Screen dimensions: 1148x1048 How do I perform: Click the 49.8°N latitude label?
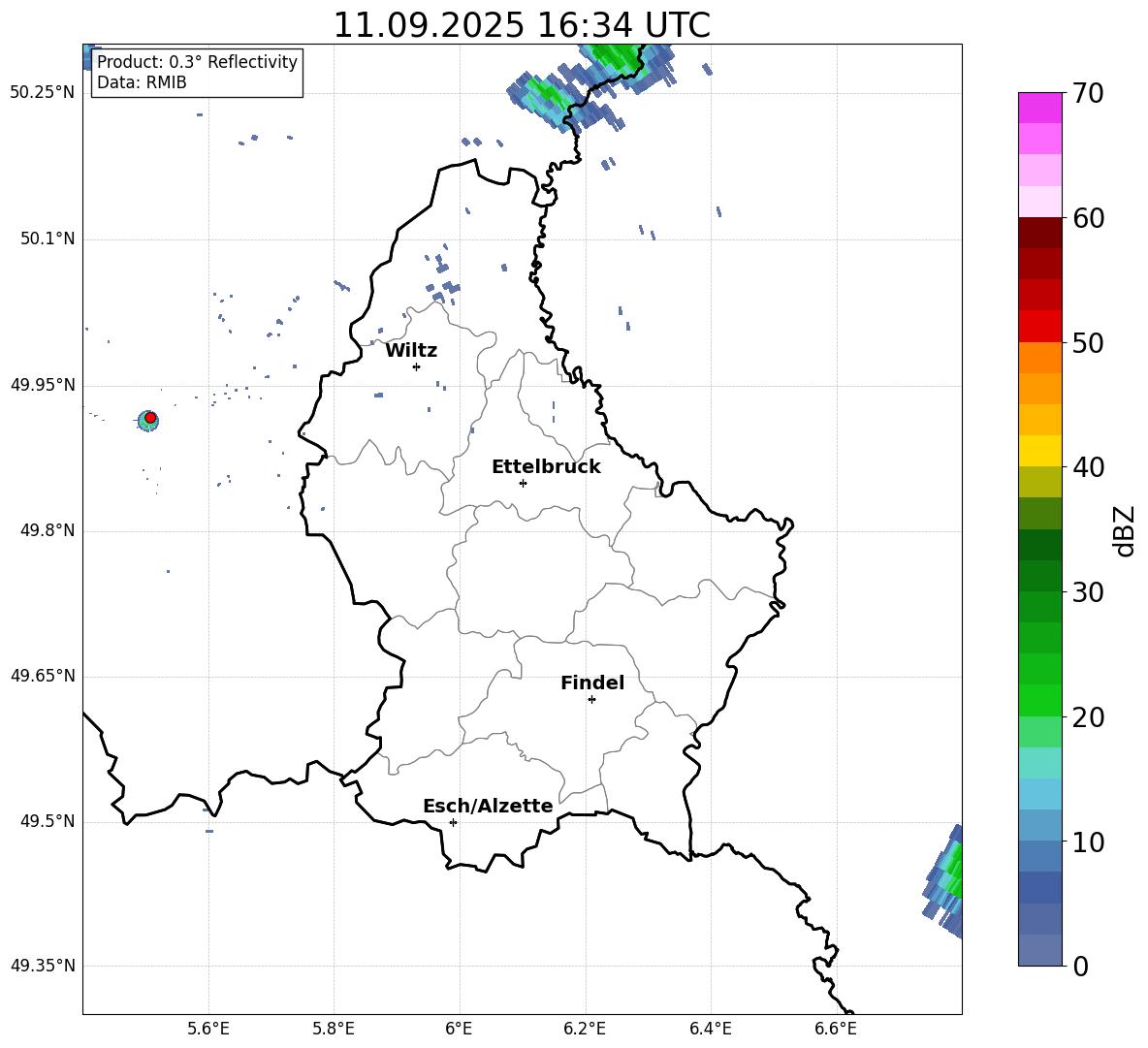pyautogui.click(x=48, y=530)
